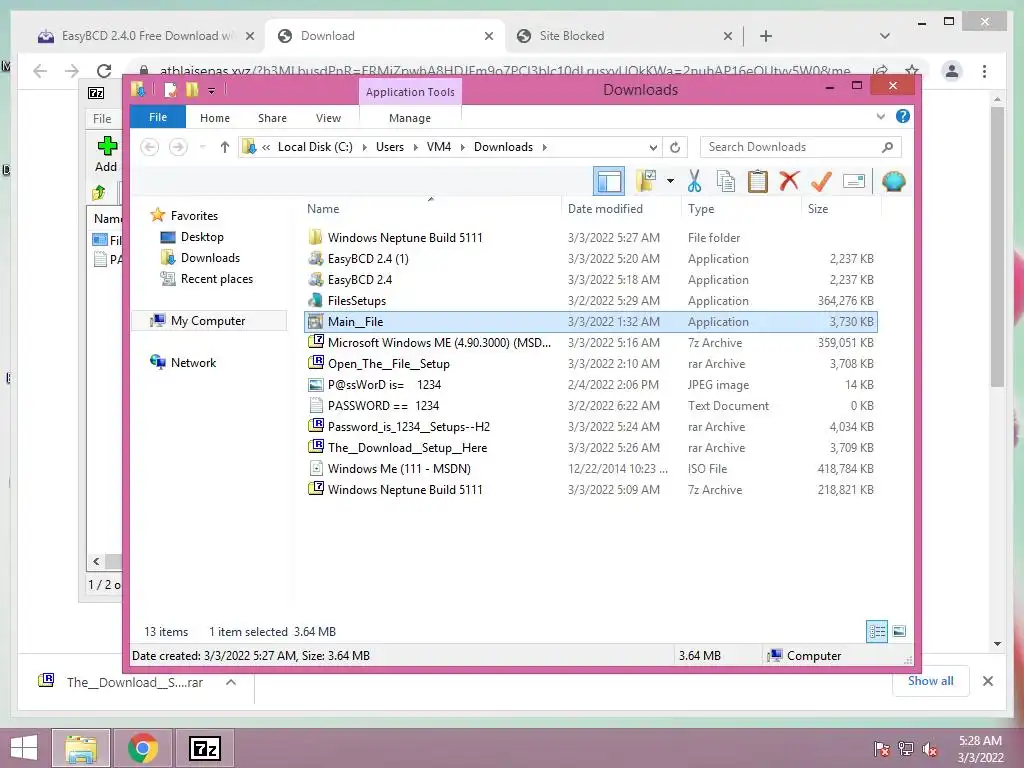Expand the folder options dropdown arrow

pyautogui.click(x=670, y=181)
